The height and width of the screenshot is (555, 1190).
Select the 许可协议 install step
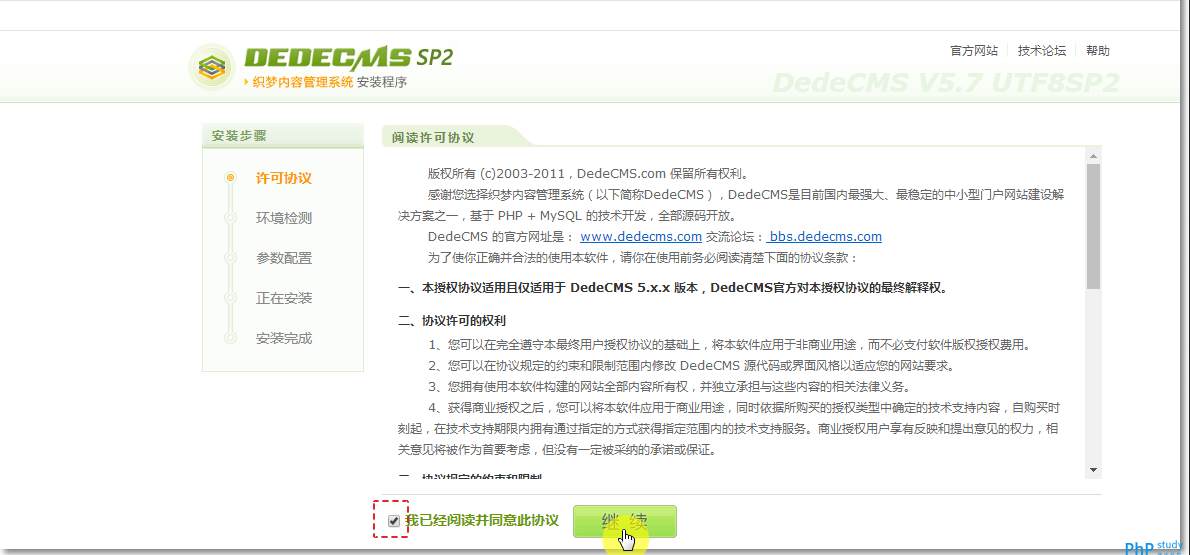284,178
